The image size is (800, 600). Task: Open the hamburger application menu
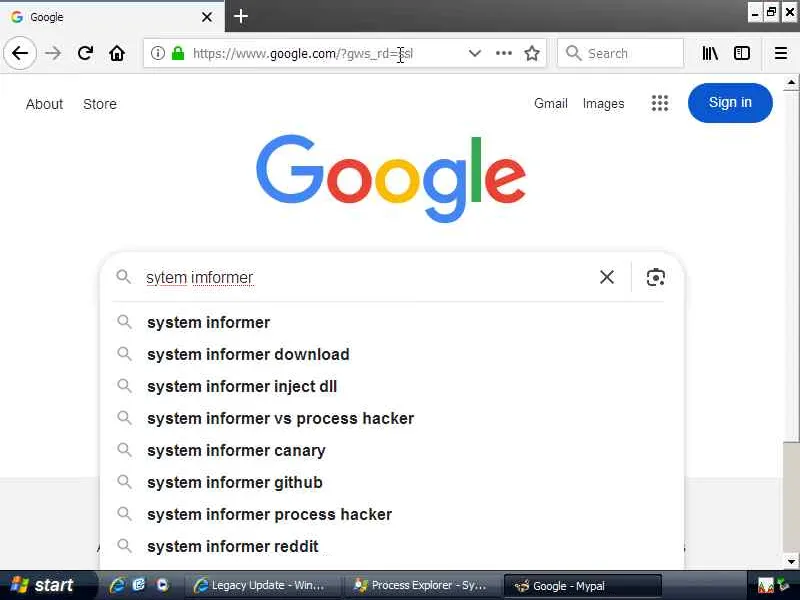tap(781, 53)
